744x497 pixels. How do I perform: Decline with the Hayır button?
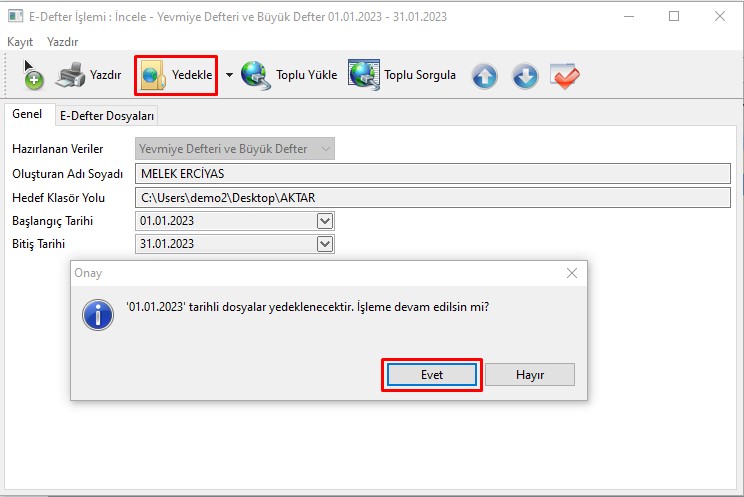click(529, 374)
